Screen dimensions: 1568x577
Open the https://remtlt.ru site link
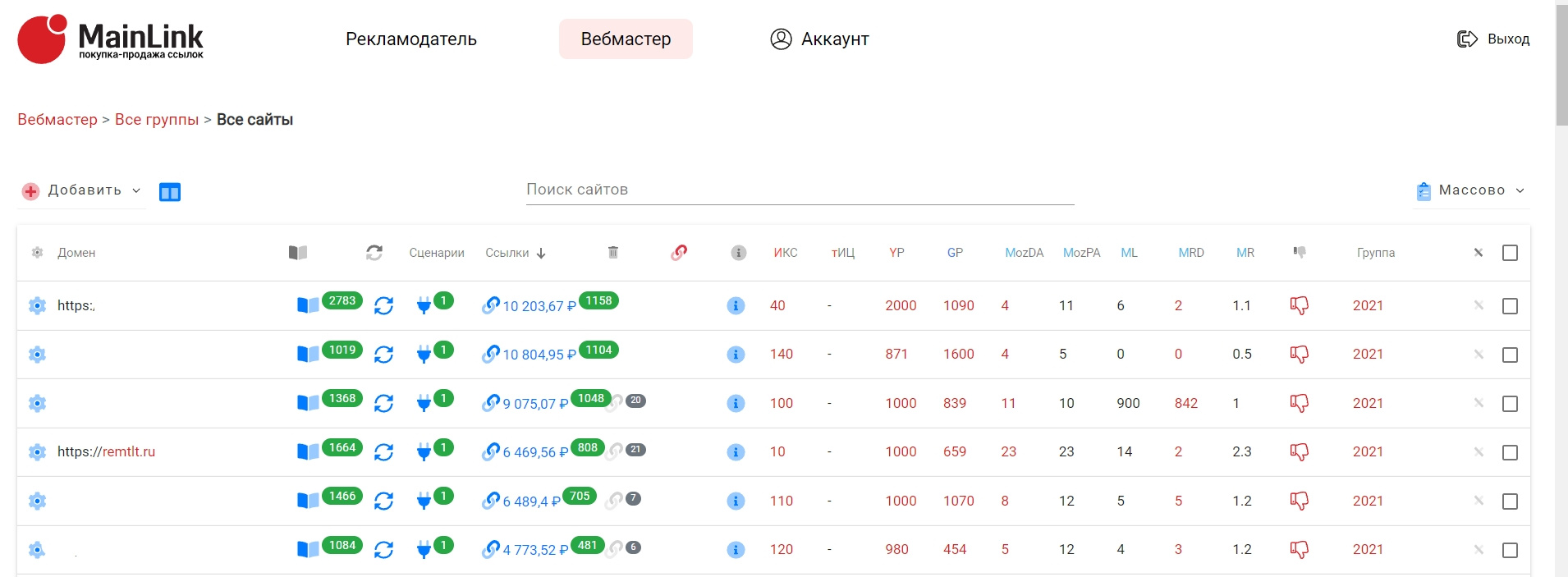coord(106,451)
